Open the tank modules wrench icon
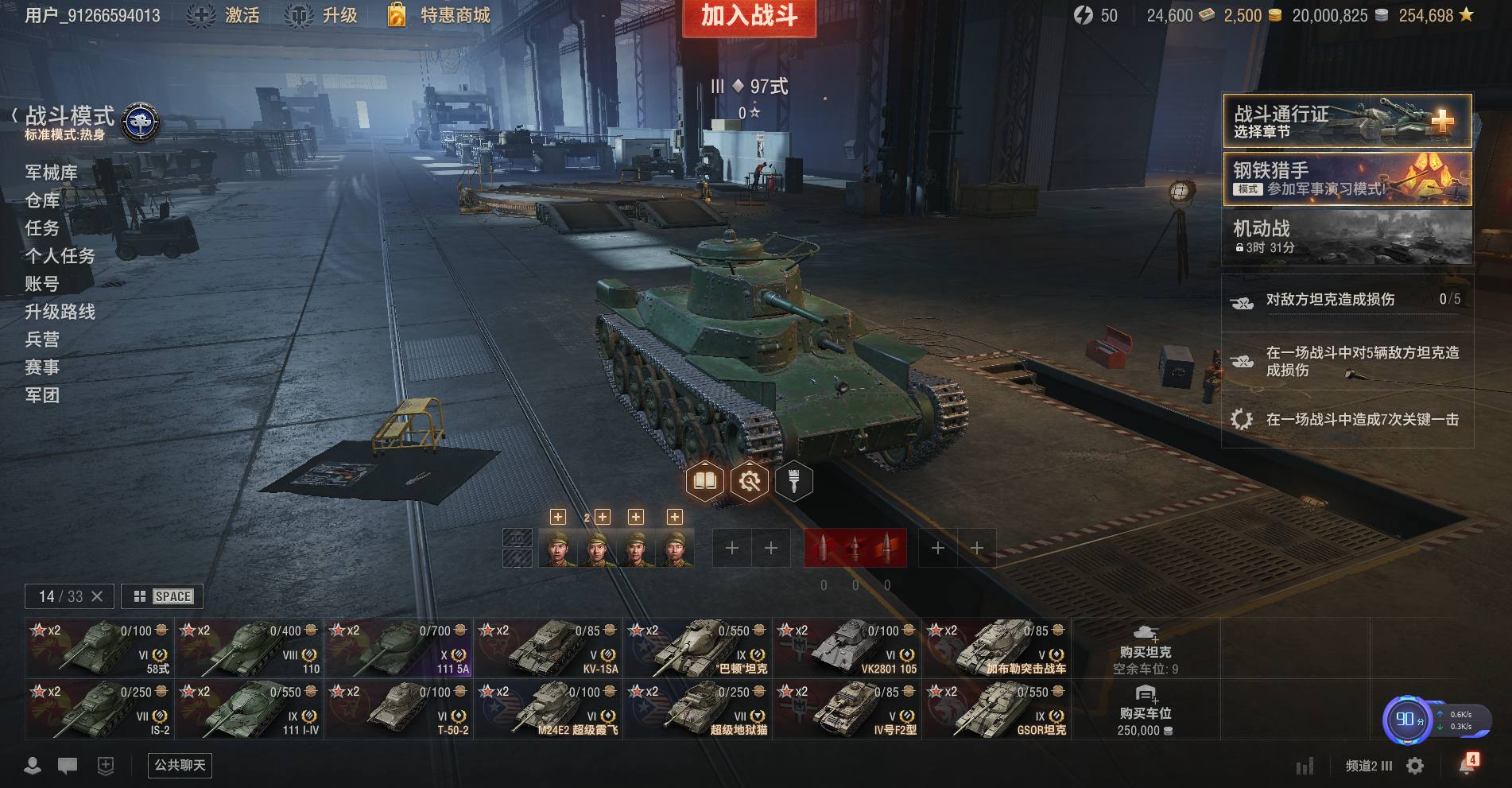This screenshot has width=1512, height=788. pos(750,481)
